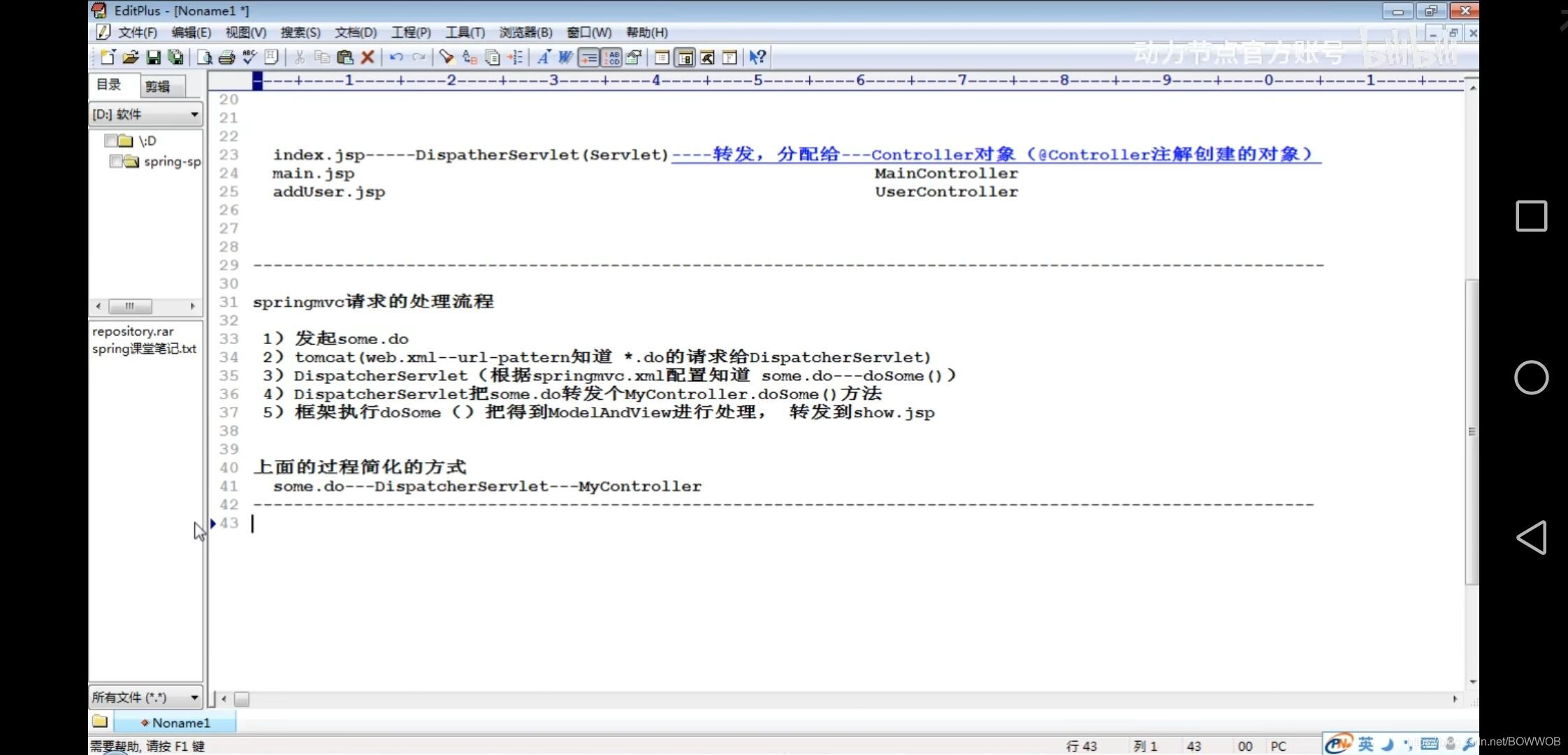The image size is (1568, 755).
Task: Run spell check with the ABC icon
Action: coord(249,57)
